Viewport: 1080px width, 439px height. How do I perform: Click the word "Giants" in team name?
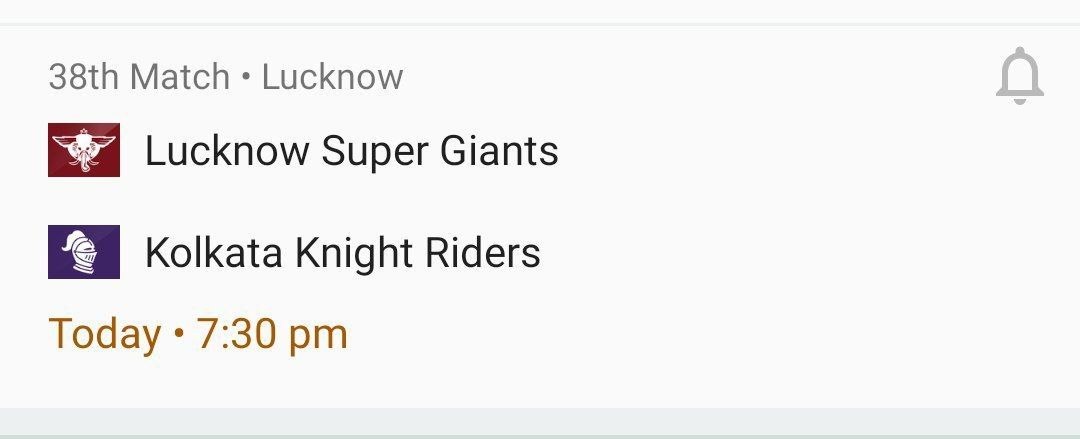(498, 151)
